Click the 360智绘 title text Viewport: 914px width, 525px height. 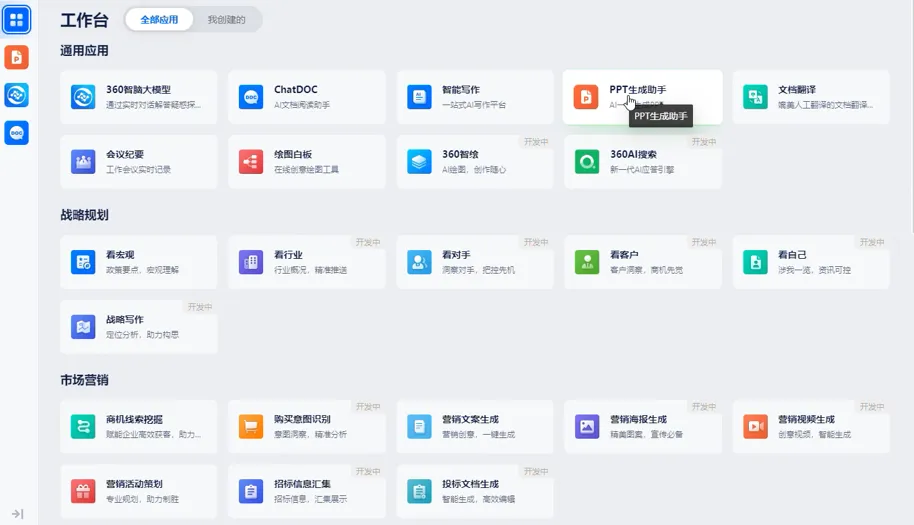click(460, 154)
